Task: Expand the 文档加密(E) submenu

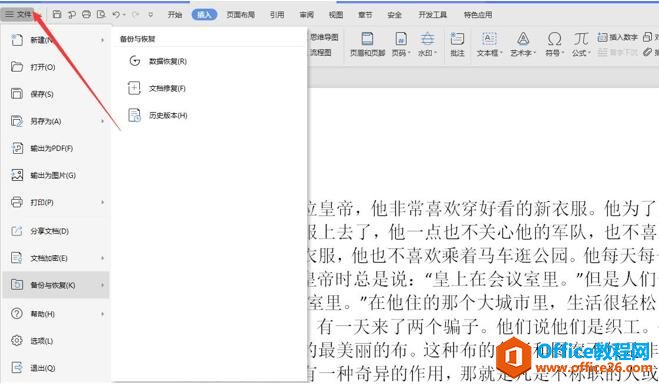Action: pos(102,258)
